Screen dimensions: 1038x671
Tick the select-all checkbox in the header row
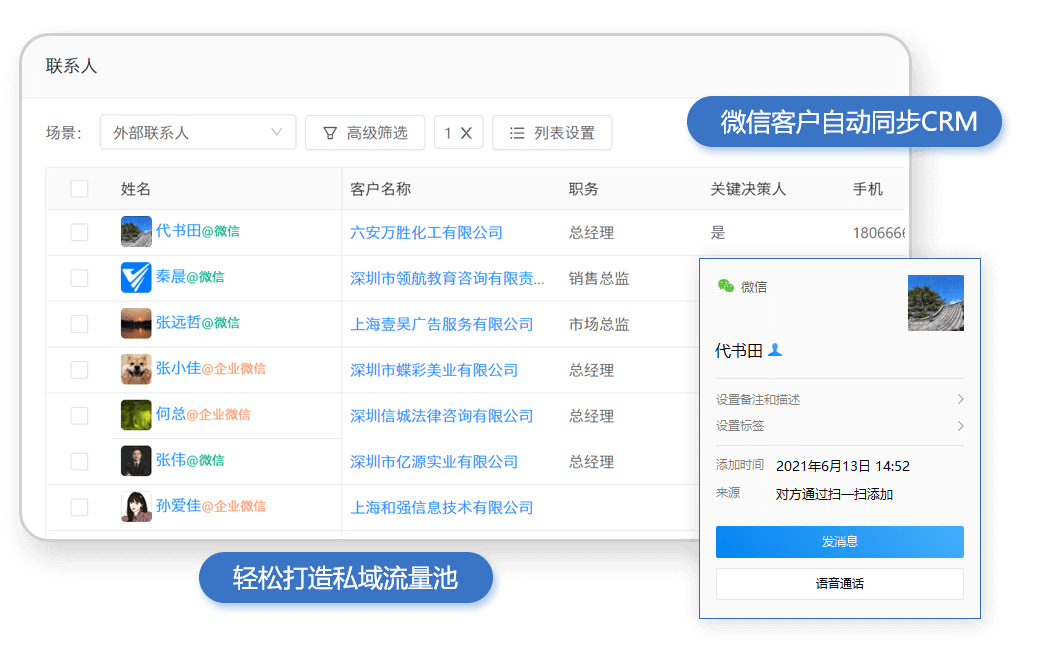79,189
